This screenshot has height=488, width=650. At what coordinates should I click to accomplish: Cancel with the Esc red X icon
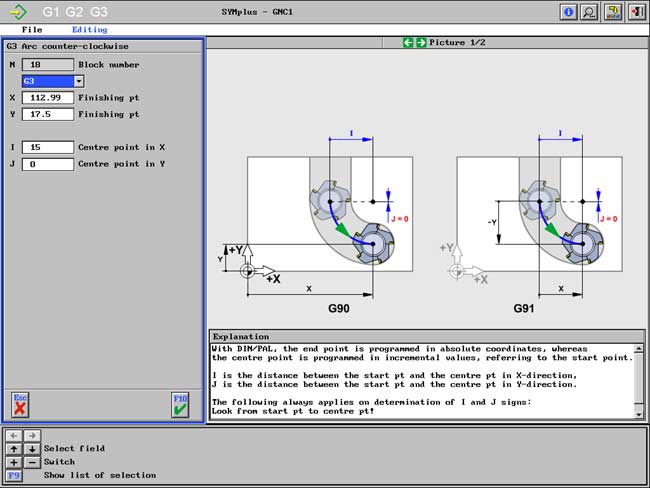click(20, 405)
